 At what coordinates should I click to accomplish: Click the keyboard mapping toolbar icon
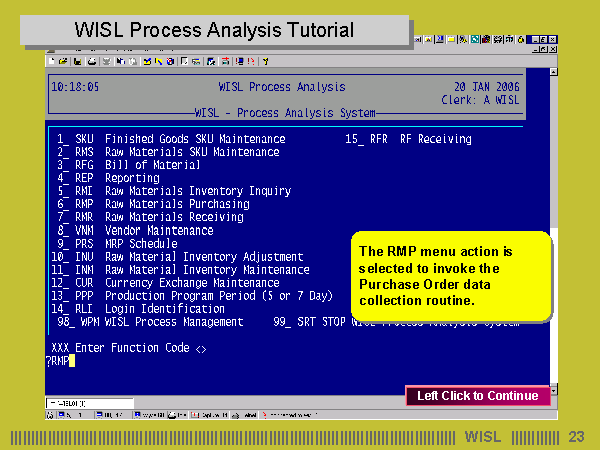196,62
